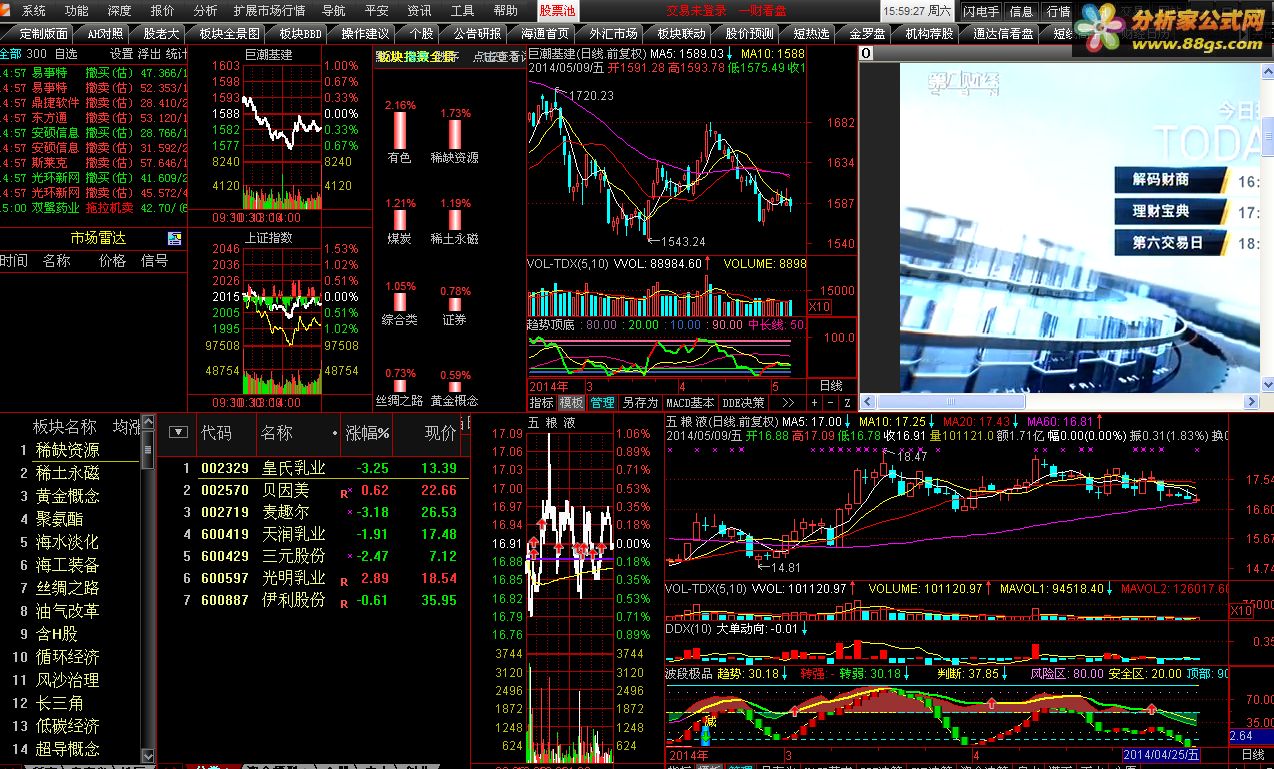
Task: Select the 自选 filter in the ticker panel
Action: [x=66, y=53]
